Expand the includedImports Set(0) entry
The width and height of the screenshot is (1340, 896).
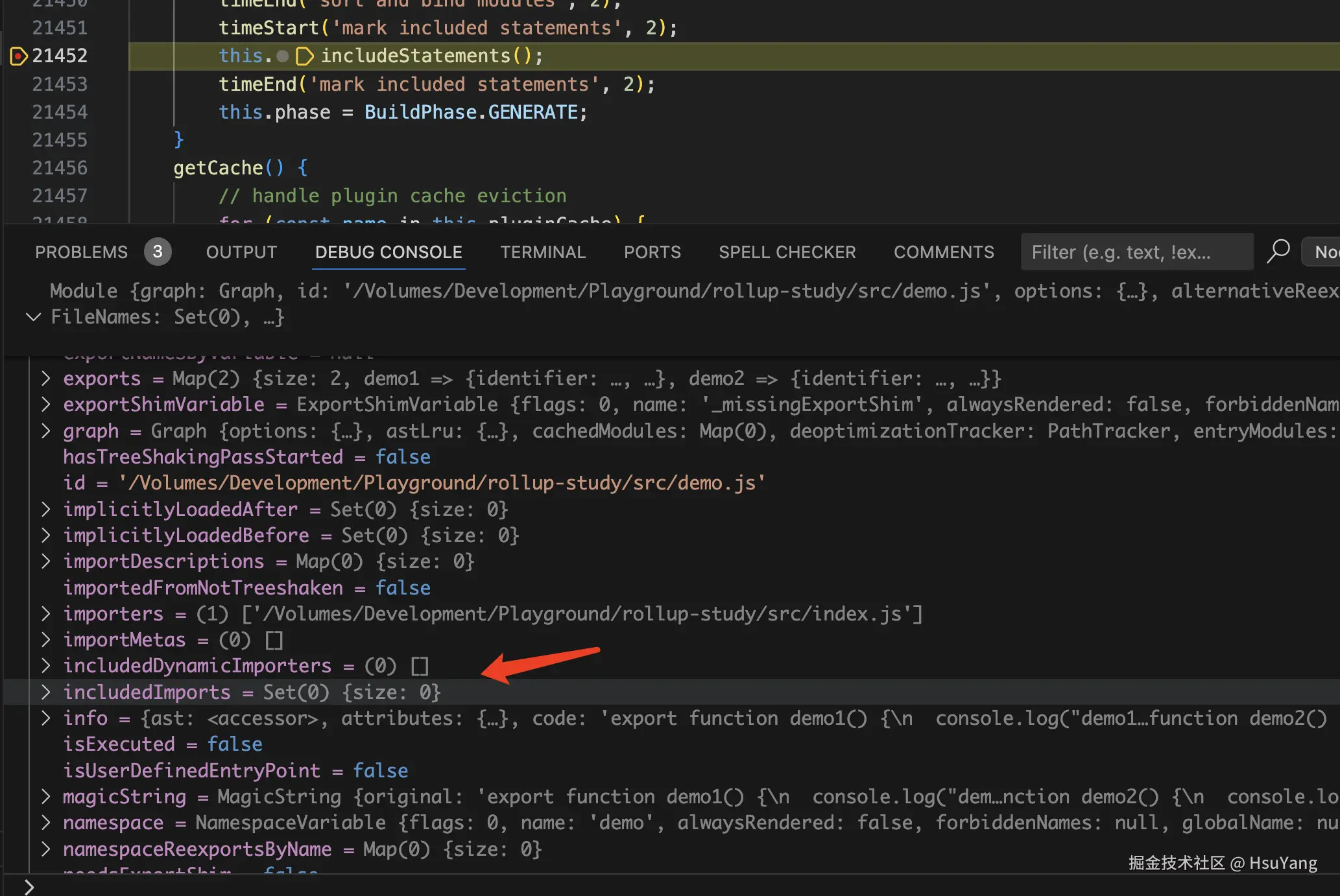tap(45, 692)
